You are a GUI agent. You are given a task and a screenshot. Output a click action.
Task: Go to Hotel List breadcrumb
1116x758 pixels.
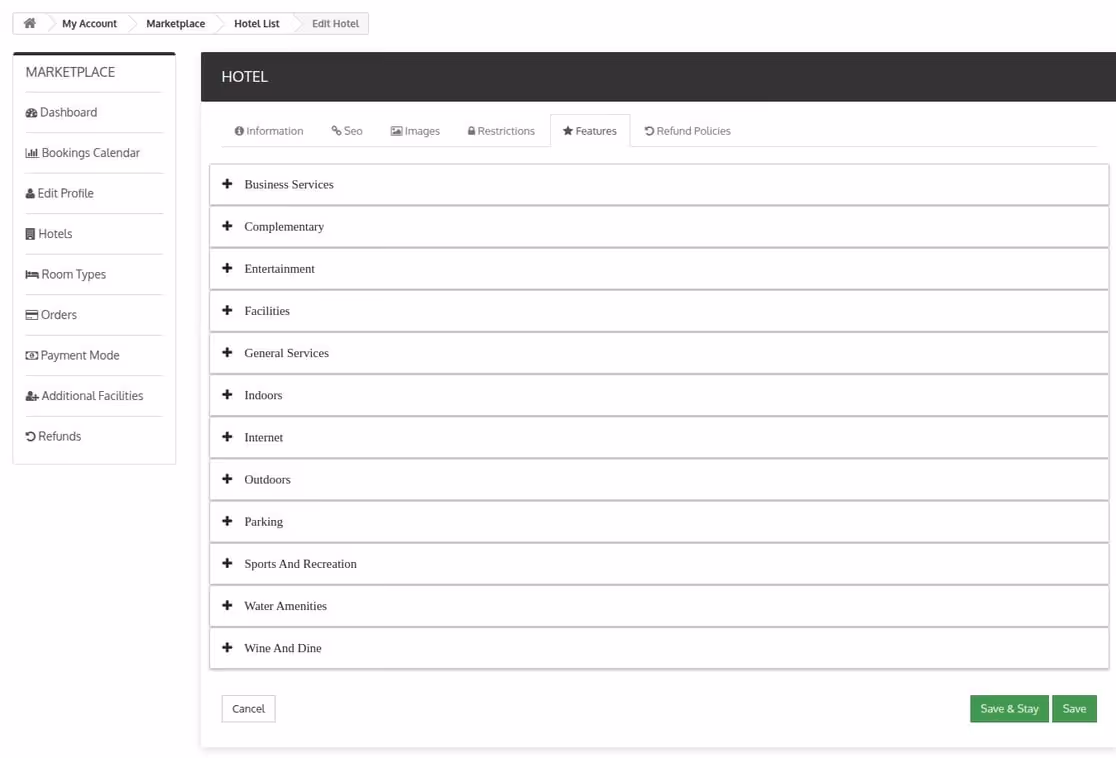[257, 23]
